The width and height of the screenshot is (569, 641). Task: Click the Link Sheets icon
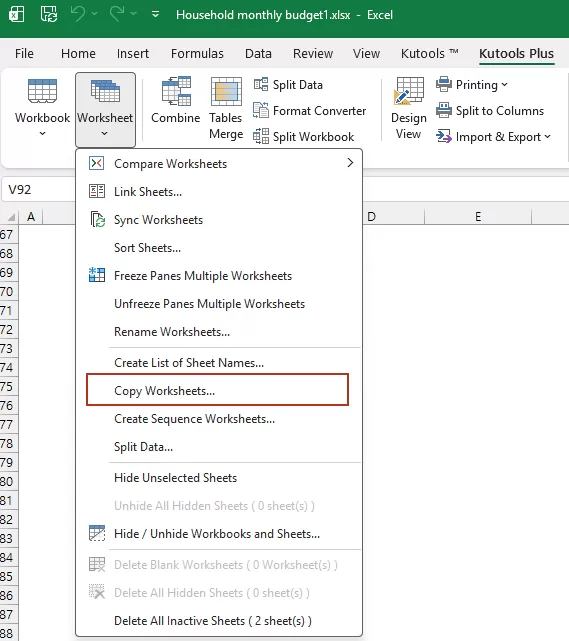(x=97, y=191)
